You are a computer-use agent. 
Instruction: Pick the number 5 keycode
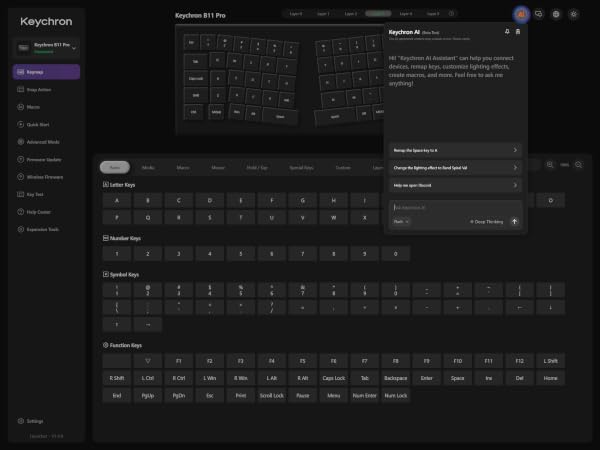coord(241,254)
